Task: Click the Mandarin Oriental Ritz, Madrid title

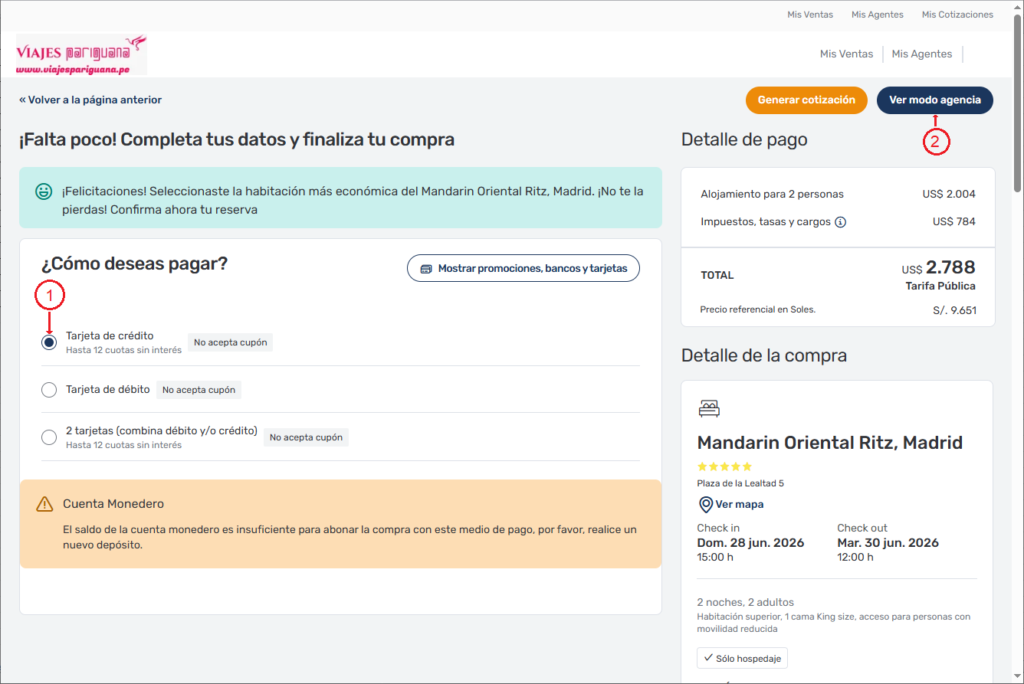Action: tap(829, 443)
